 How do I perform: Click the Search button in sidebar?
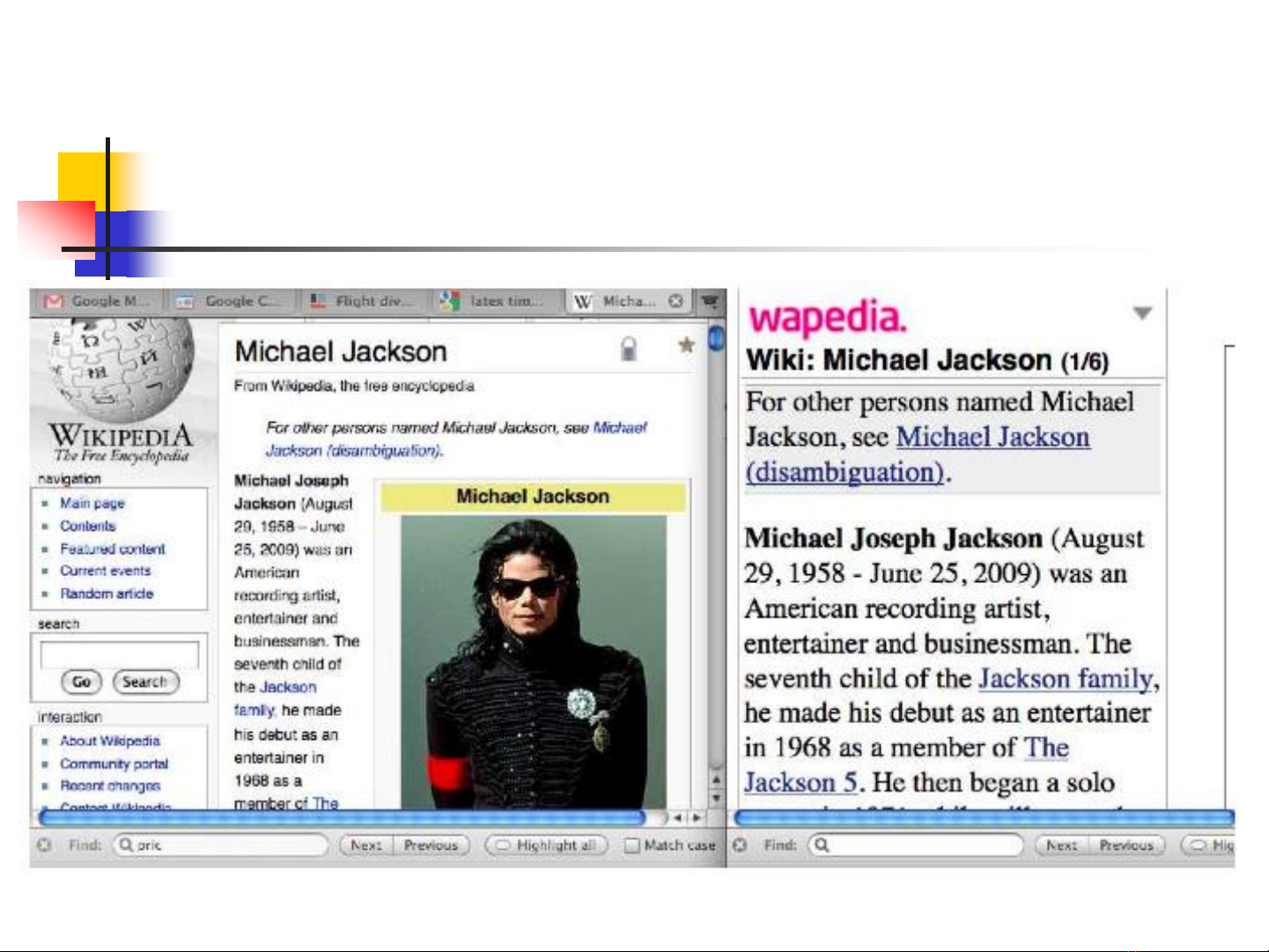[x=145, y=682]
